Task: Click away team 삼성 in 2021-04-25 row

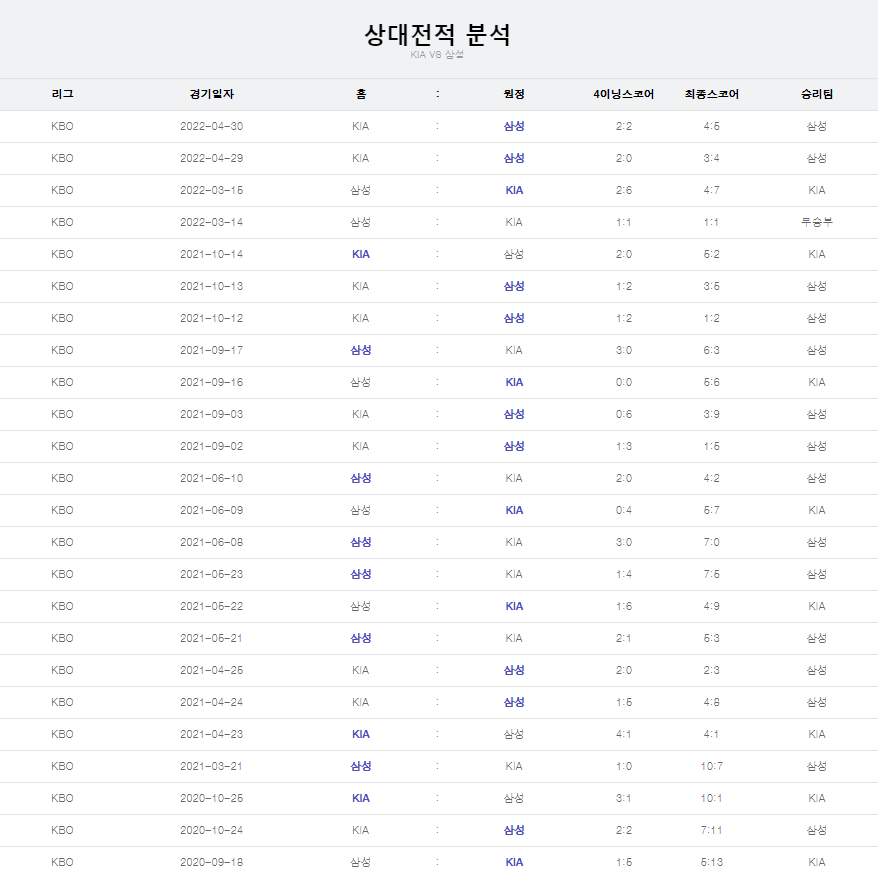Action: click(x=514, y=670)
